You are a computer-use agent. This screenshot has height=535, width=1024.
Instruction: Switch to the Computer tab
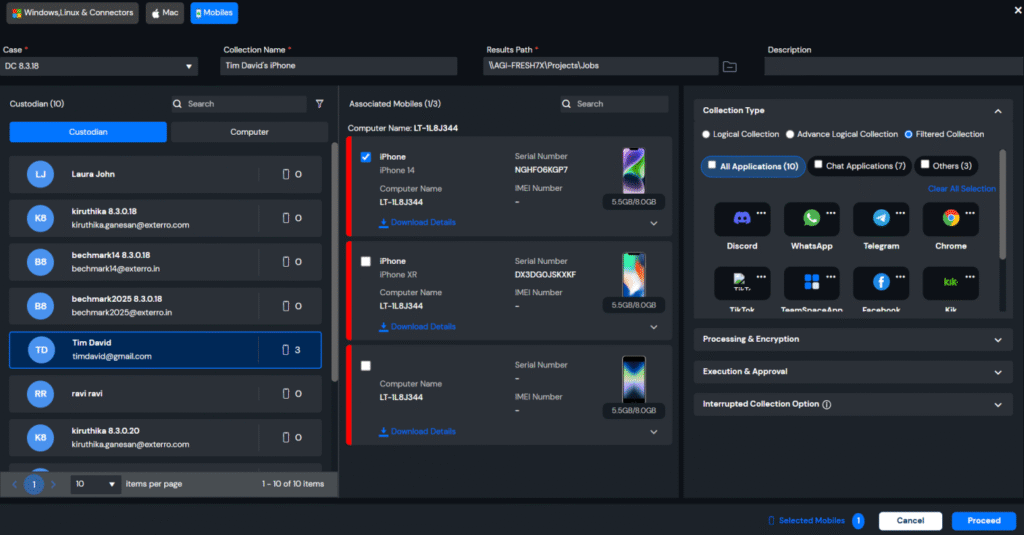249,132
